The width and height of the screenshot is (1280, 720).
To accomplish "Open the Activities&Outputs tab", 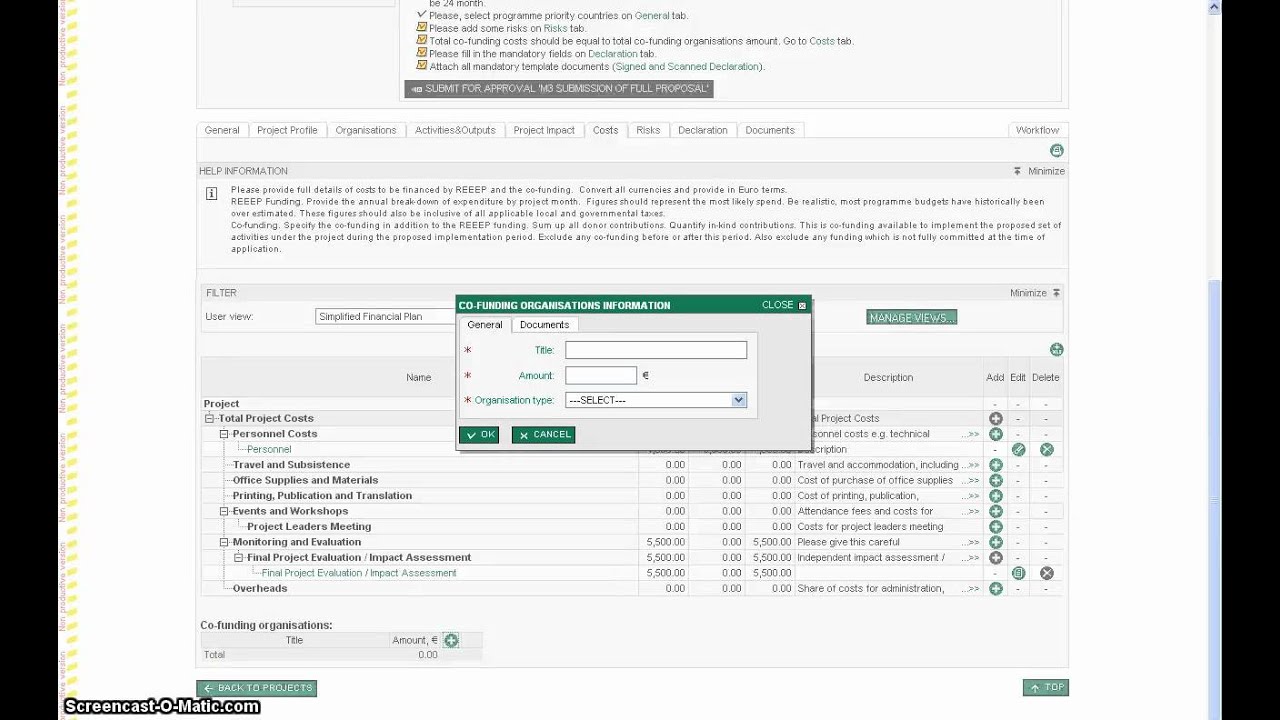I will (455, 131).
